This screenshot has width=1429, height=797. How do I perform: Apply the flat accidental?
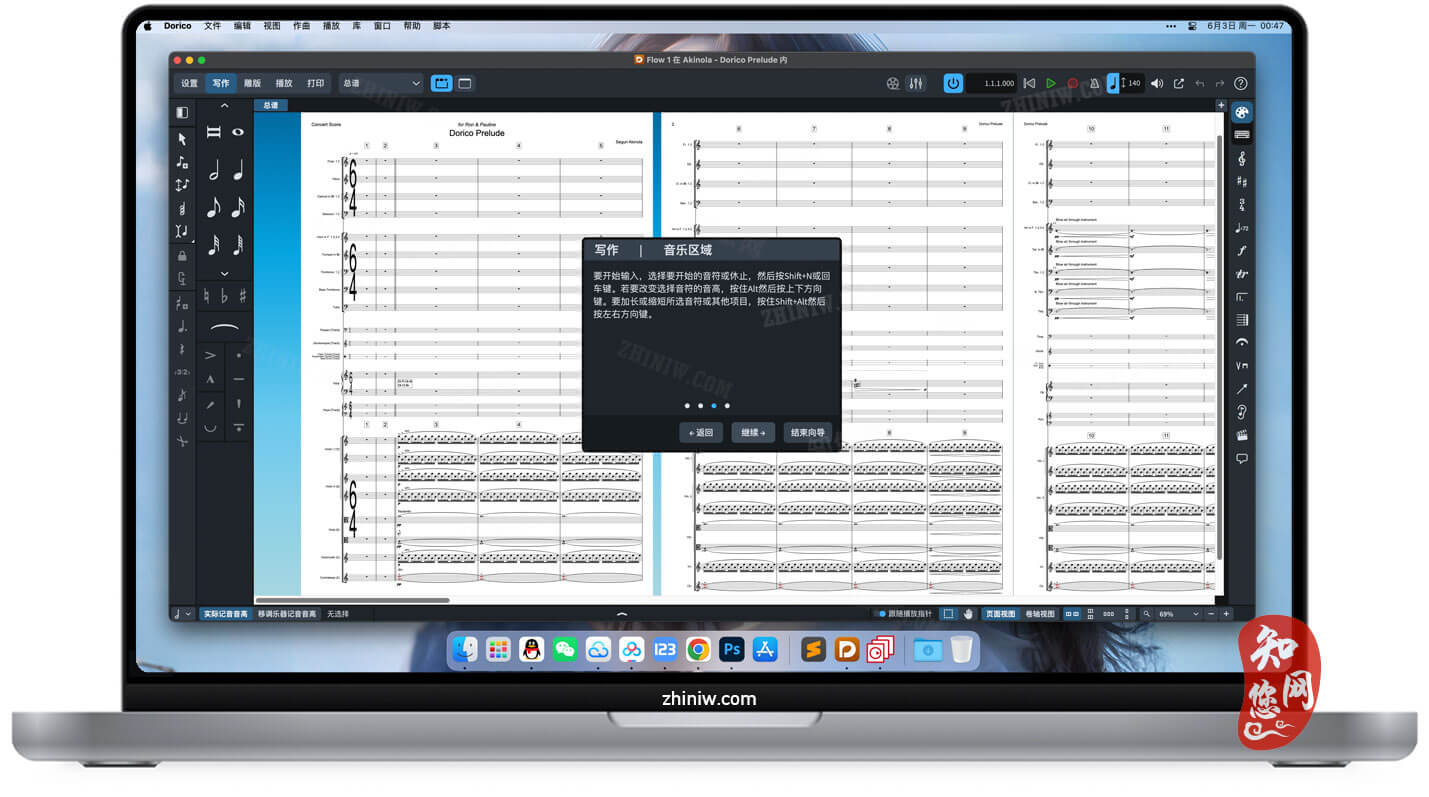point(224,296)
